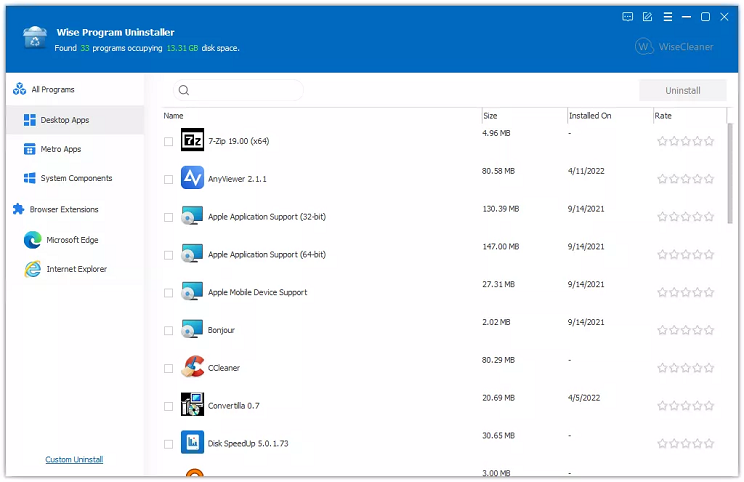Viewport: 744px width, 482px height.
Task: Click the Convertilla program icon
Action: (x=192, y=405)
